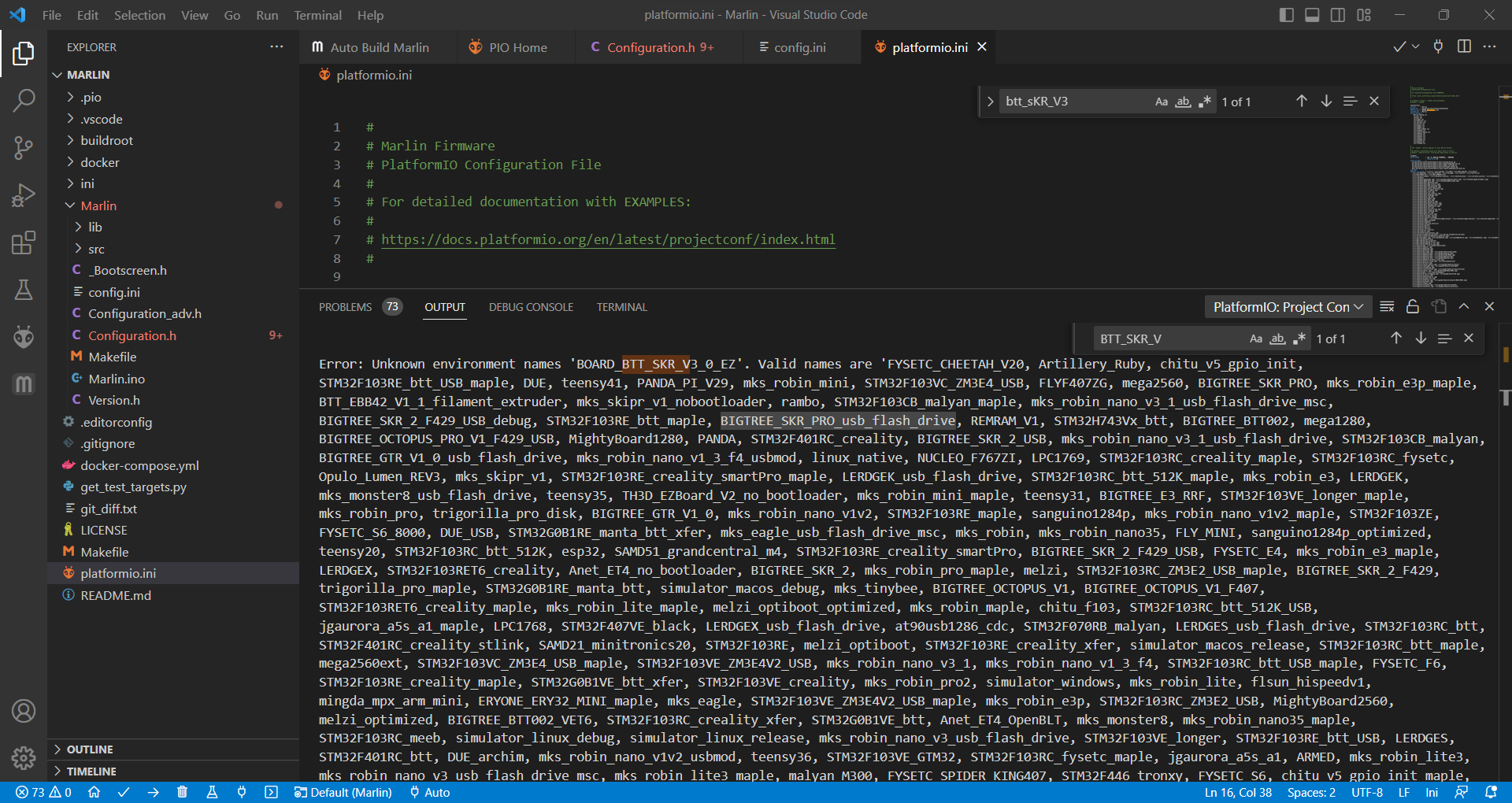
Task: Clear the output panel
Action: (x=1388, y=307)
